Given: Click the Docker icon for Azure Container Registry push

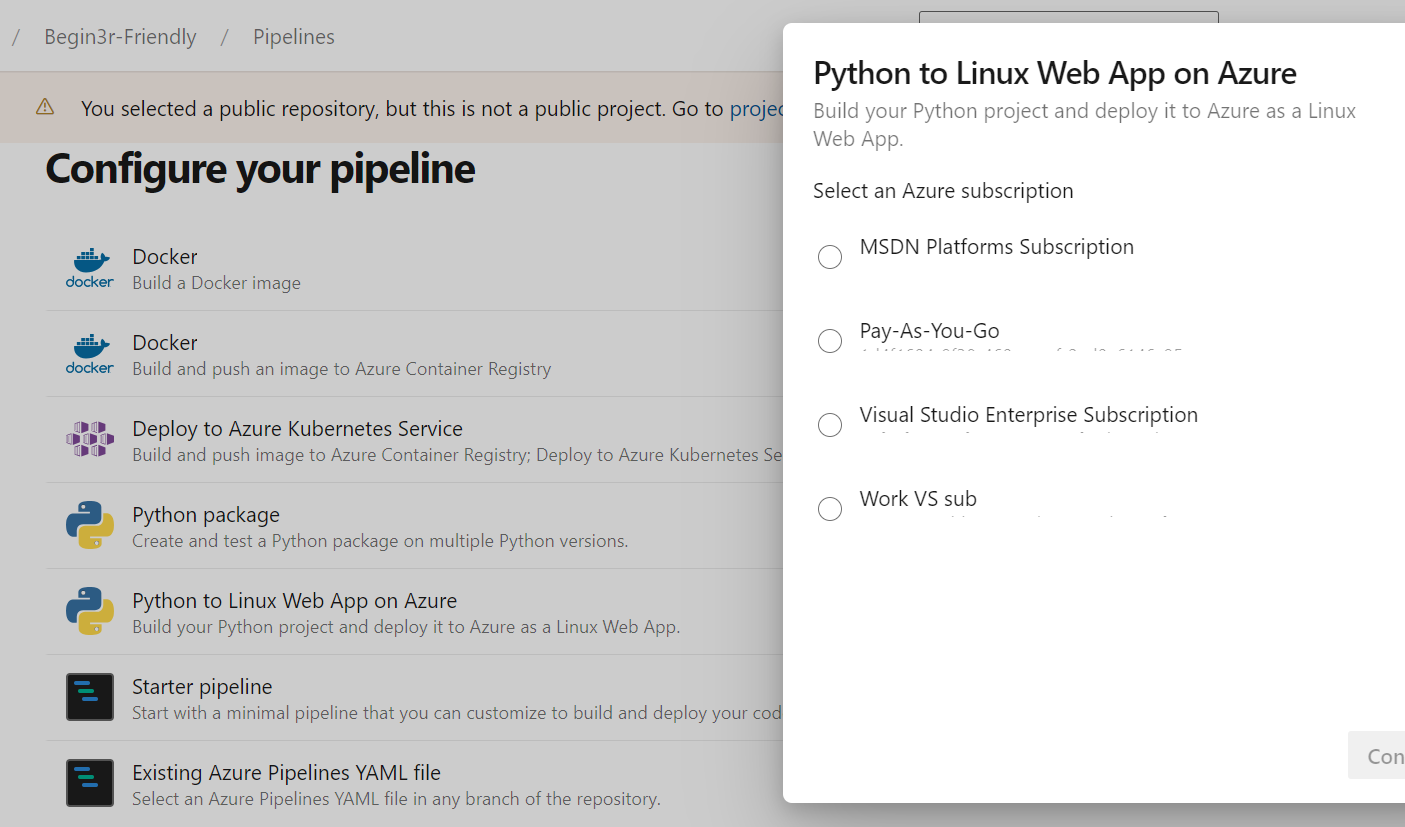Looking at the screenshot, I should coord(90,354).
